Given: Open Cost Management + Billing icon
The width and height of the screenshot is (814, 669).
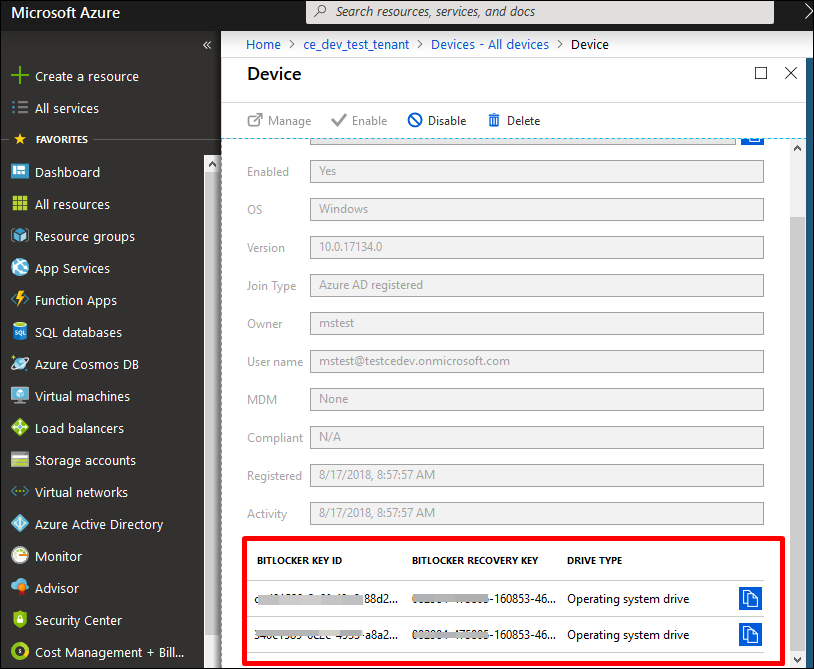Looking at the screenshot, I should pos(20,652).
